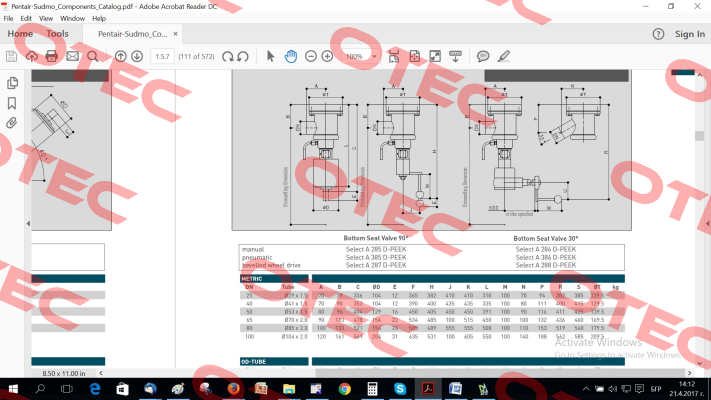Image resolution: width=711 pixels, height=400 pixels.
Task: Select the Highlight text pen tool
Action: pos(503,56)
